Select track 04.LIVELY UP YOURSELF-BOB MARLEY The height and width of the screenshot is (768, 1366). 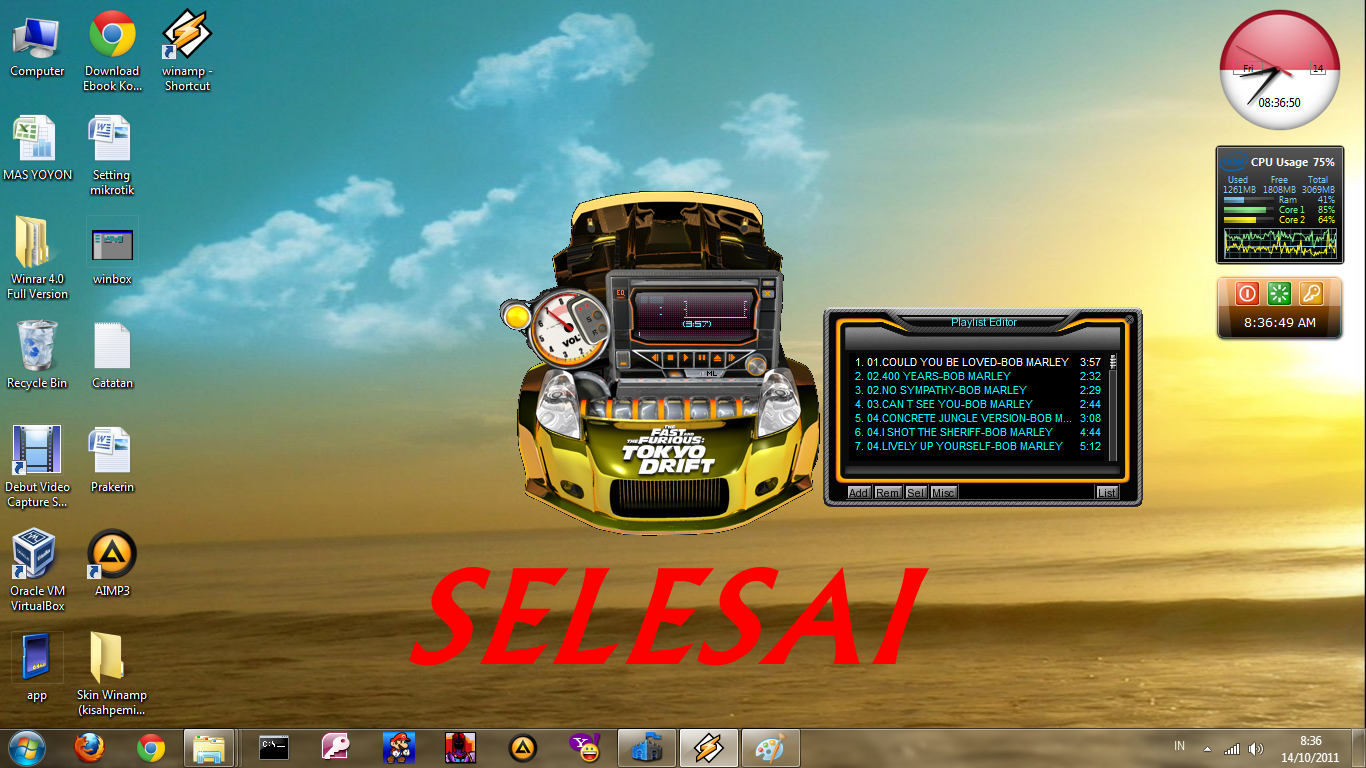coord(978,446)
